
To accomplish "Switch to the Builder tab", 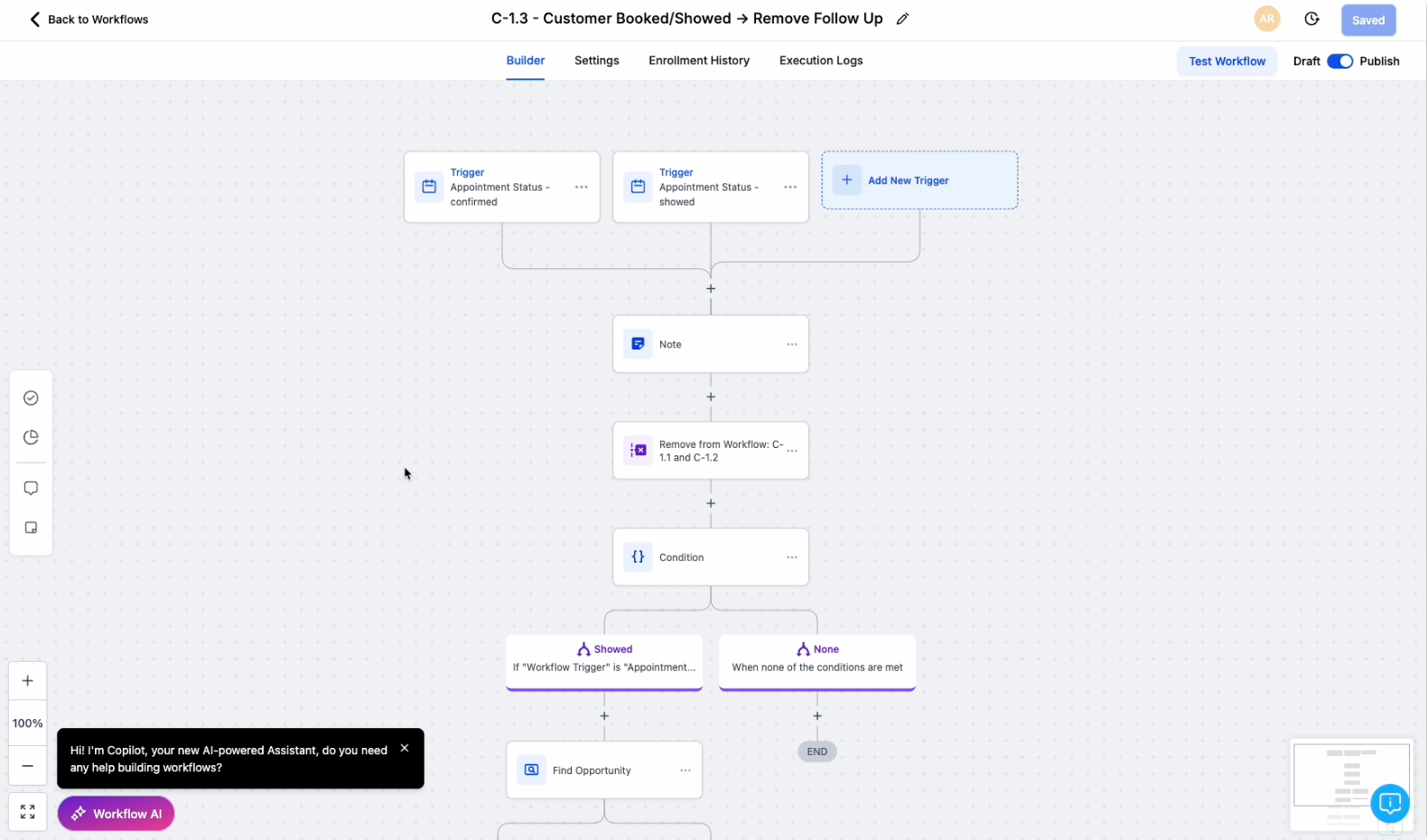I will tap(526, 61).
